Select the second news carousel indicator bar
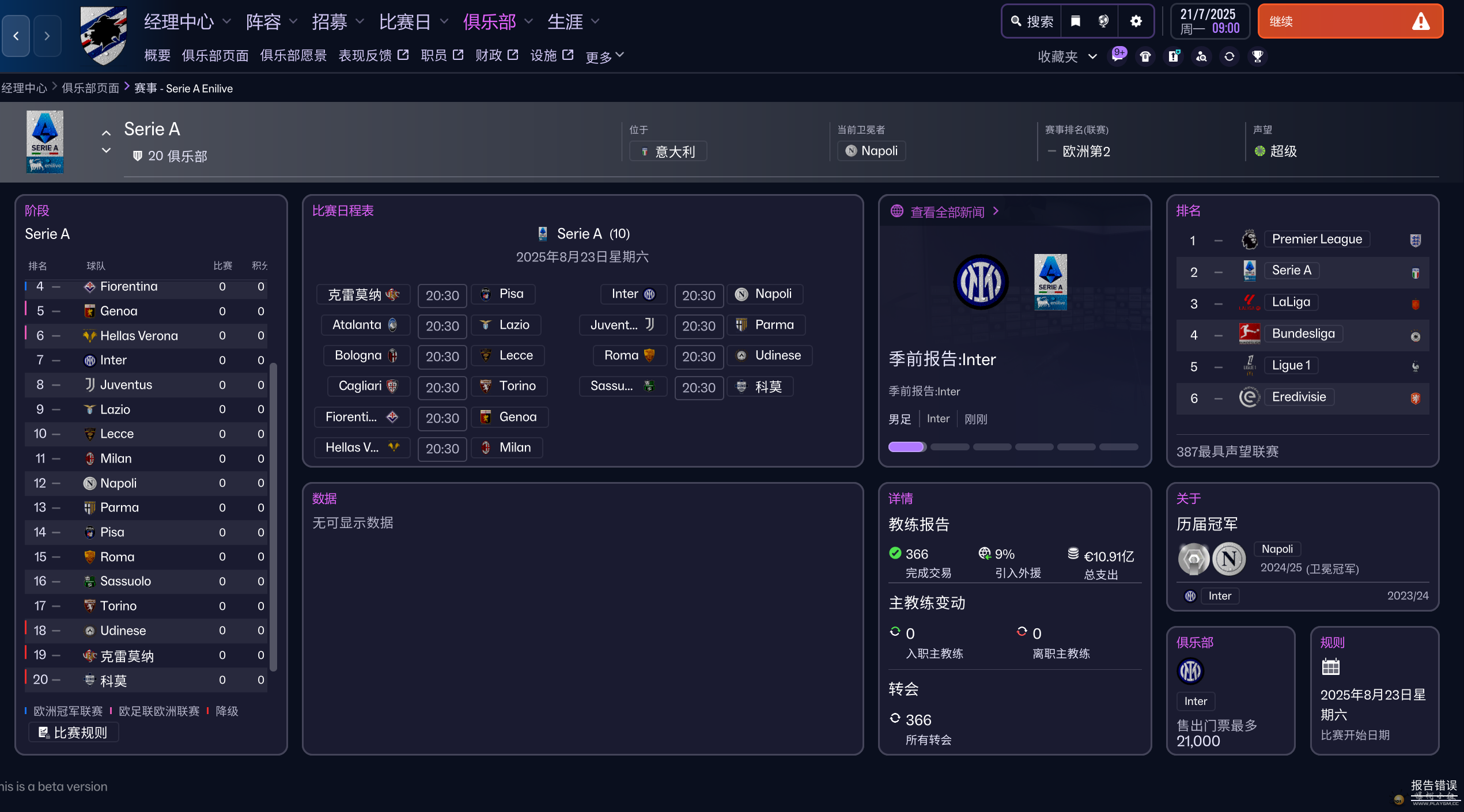The height and width of the screenshot is (812, 1464). point(949,447)
